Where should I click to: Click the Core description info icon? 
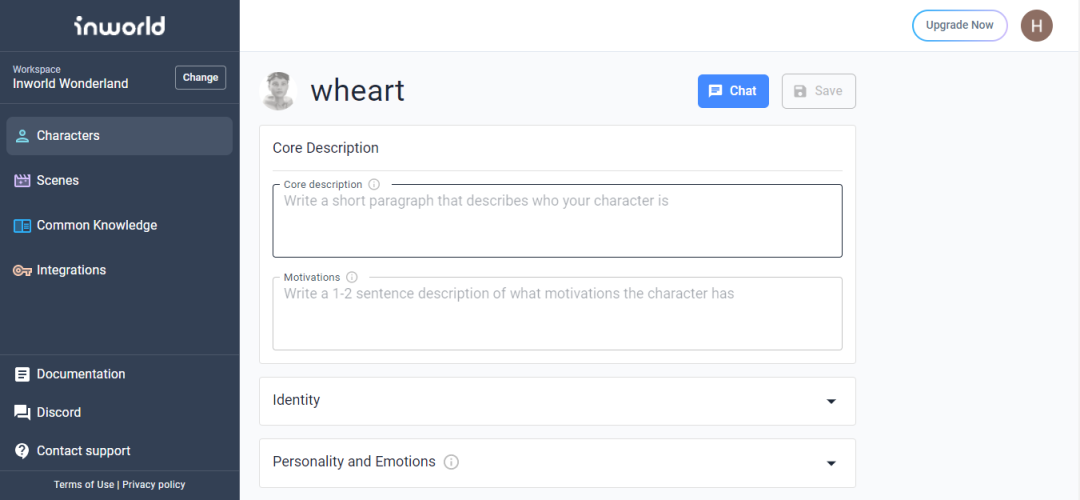point(374,185)
